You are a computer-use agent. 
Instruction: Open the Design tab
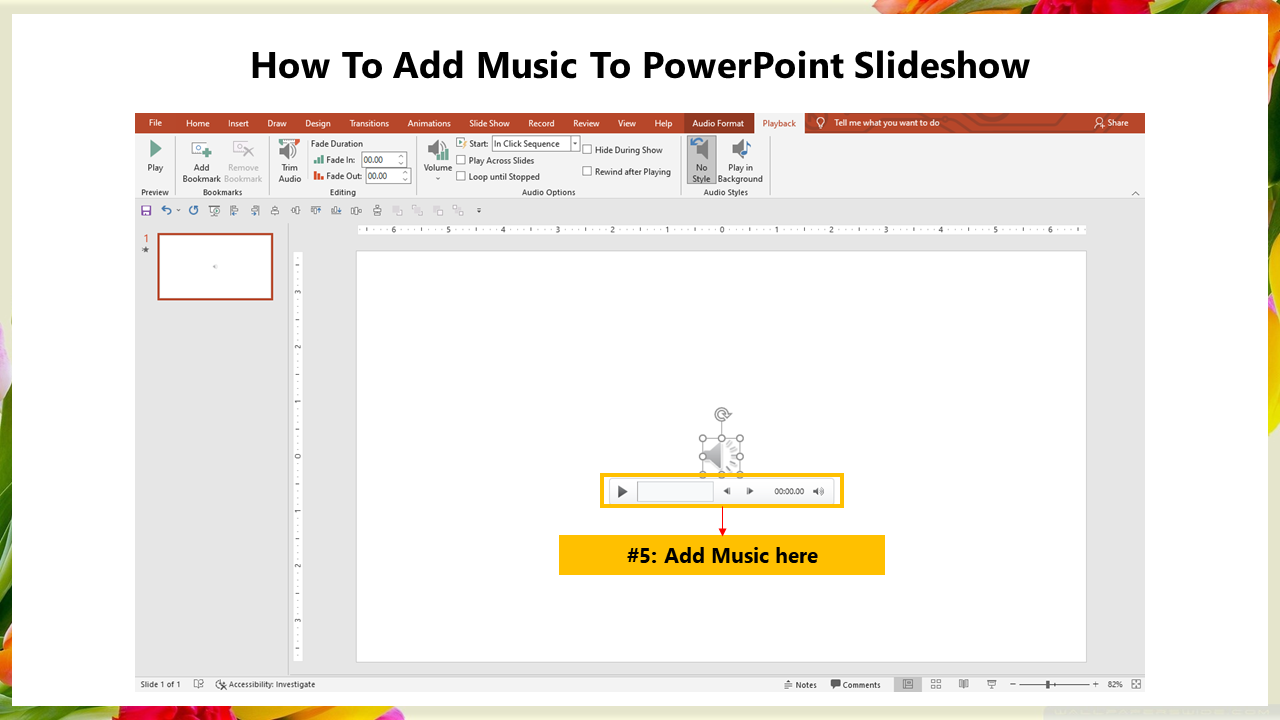click(318, 123)
